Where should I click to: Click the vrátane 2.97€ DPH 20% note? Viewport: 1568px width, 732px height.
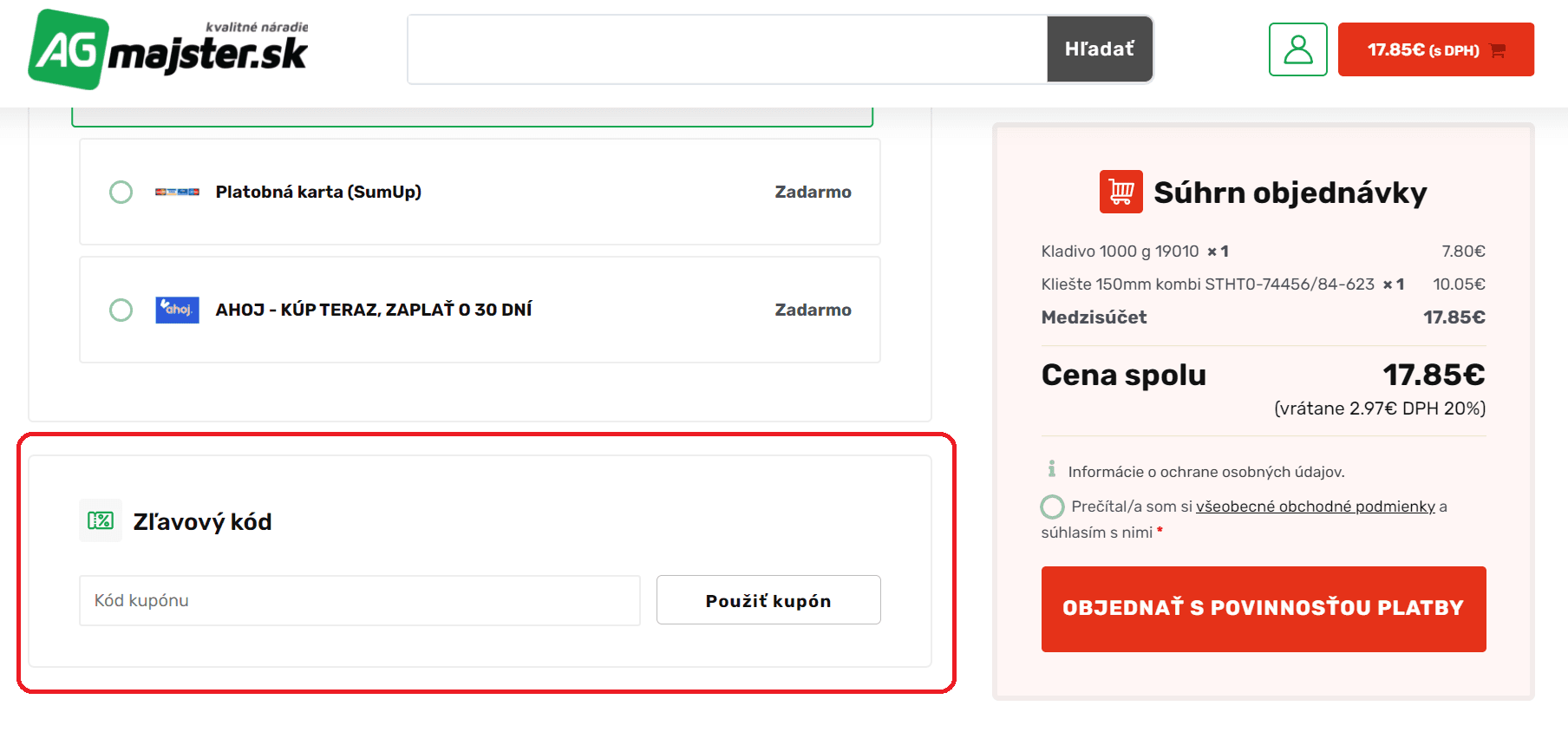point(1380,408)
